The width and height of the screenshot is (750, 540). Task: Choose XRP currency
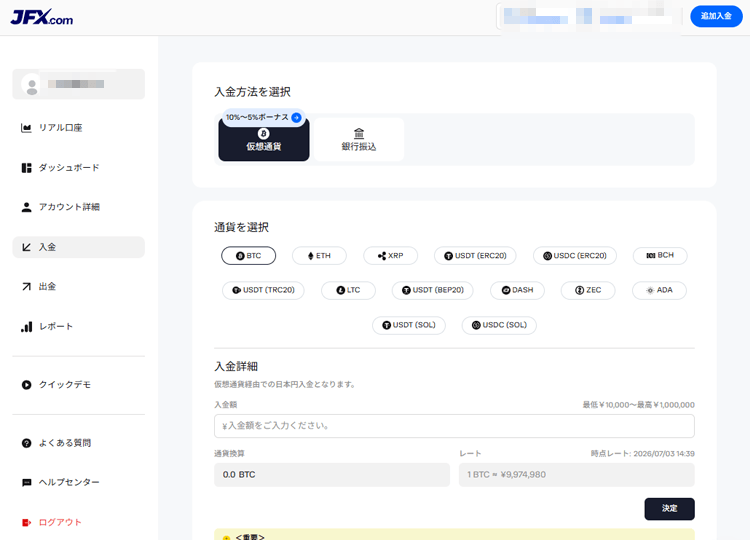pyautogui.click(x=390, y=255)
